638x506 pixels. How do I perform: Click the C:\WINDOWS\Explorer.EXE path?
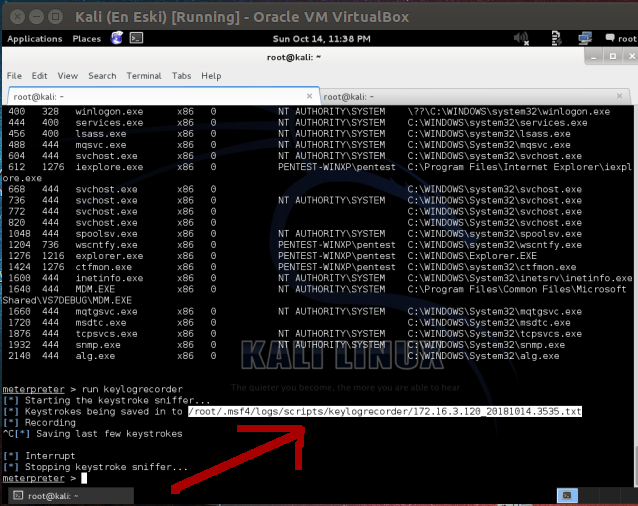point(472,256)
